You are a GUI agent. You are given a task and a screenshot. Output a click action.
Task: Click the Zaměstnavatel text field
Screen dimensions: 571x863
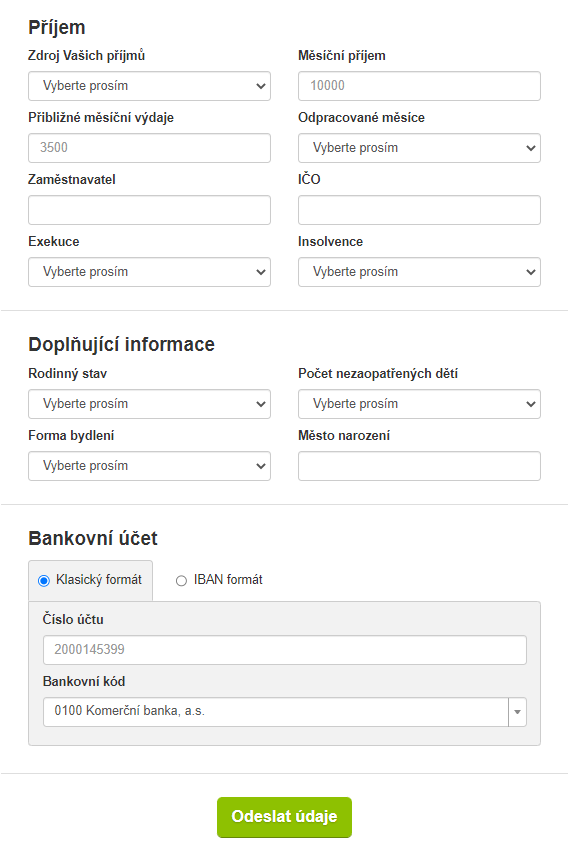(x=149, y=210)
